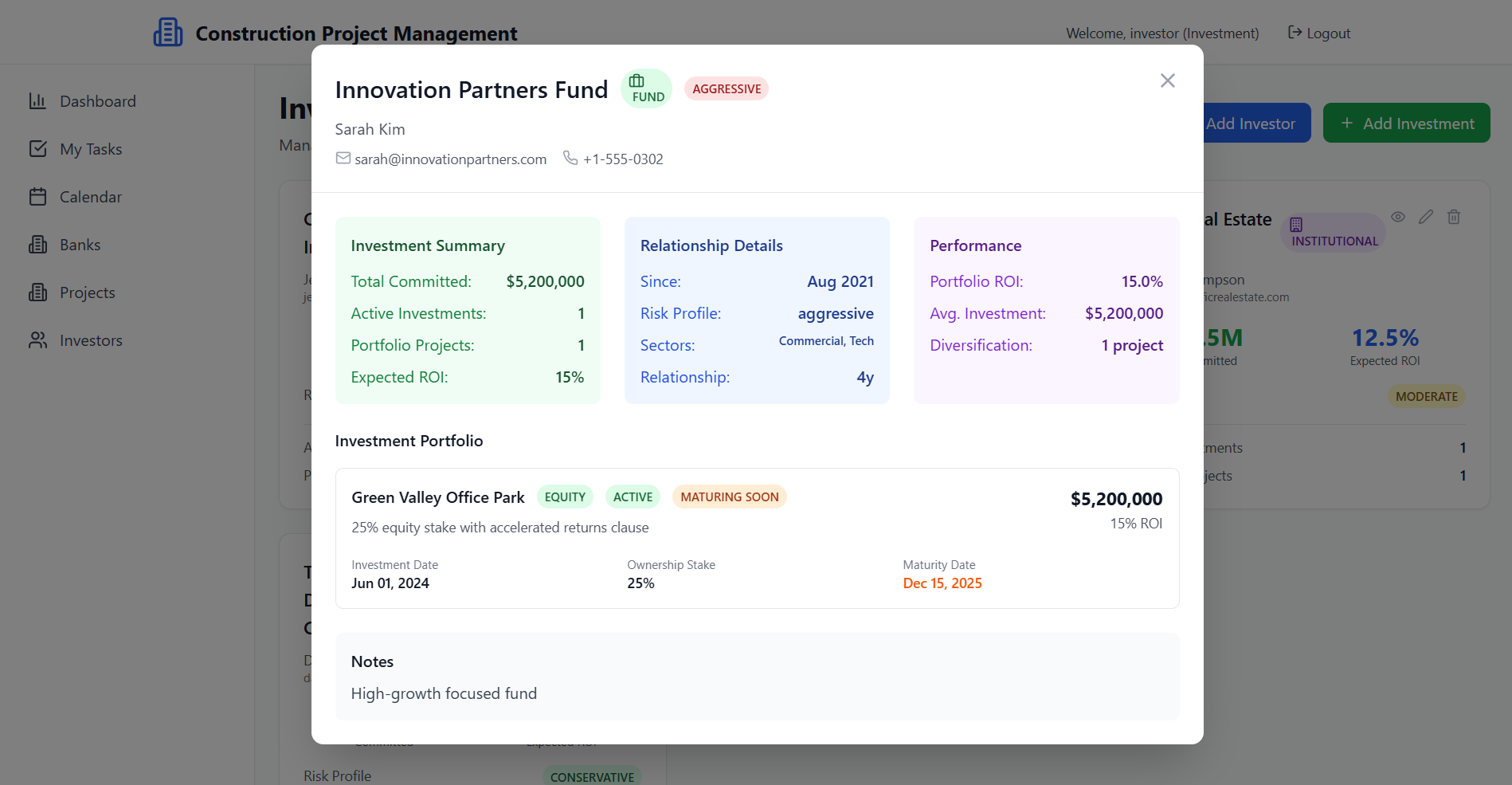Click the Dashboard chart icon in sidebar
This screenshot has height=785, width=1512.
(x=37, y=101)
